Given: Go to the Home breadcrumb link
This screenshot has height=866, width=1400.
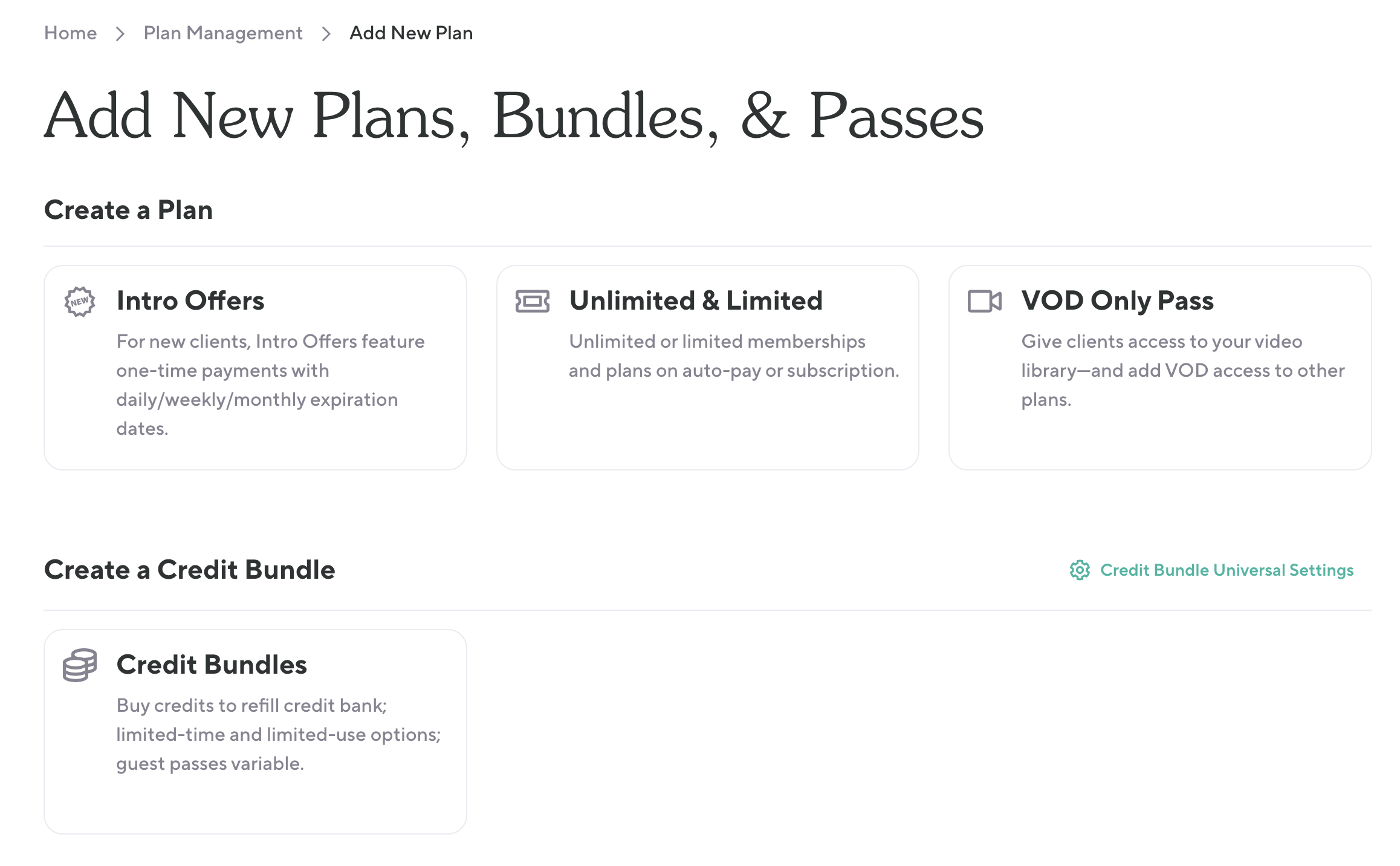Looking at the screenshot, I should [x=70, y=33].
